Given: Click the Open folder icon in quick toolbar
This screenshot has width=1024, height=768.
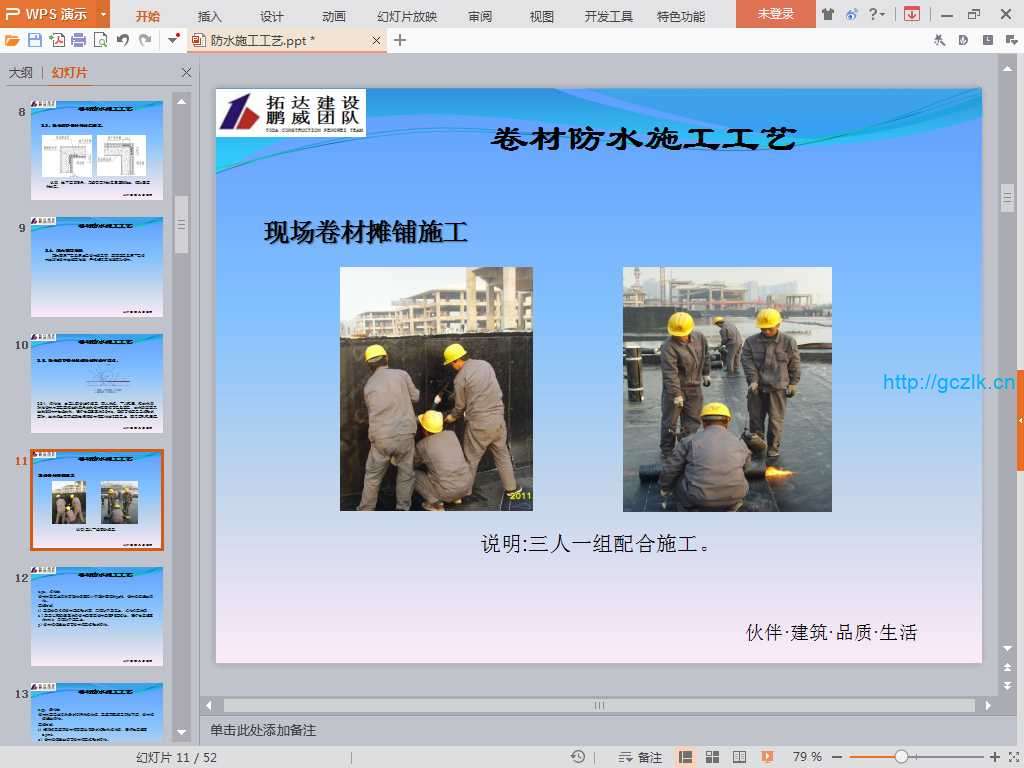Looking at the screenshot, I should 12,40.
